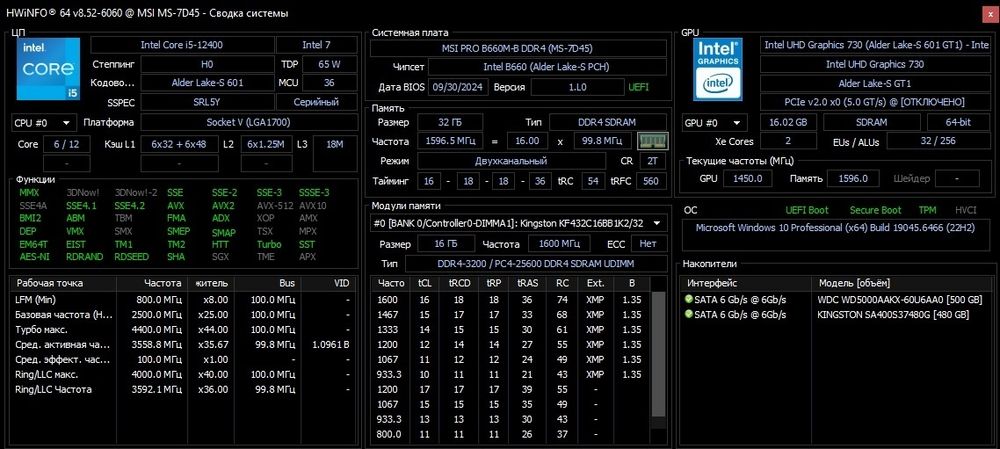
Task: Click the 3558.8 МГц average active frequency
Action: click(159, 344)
